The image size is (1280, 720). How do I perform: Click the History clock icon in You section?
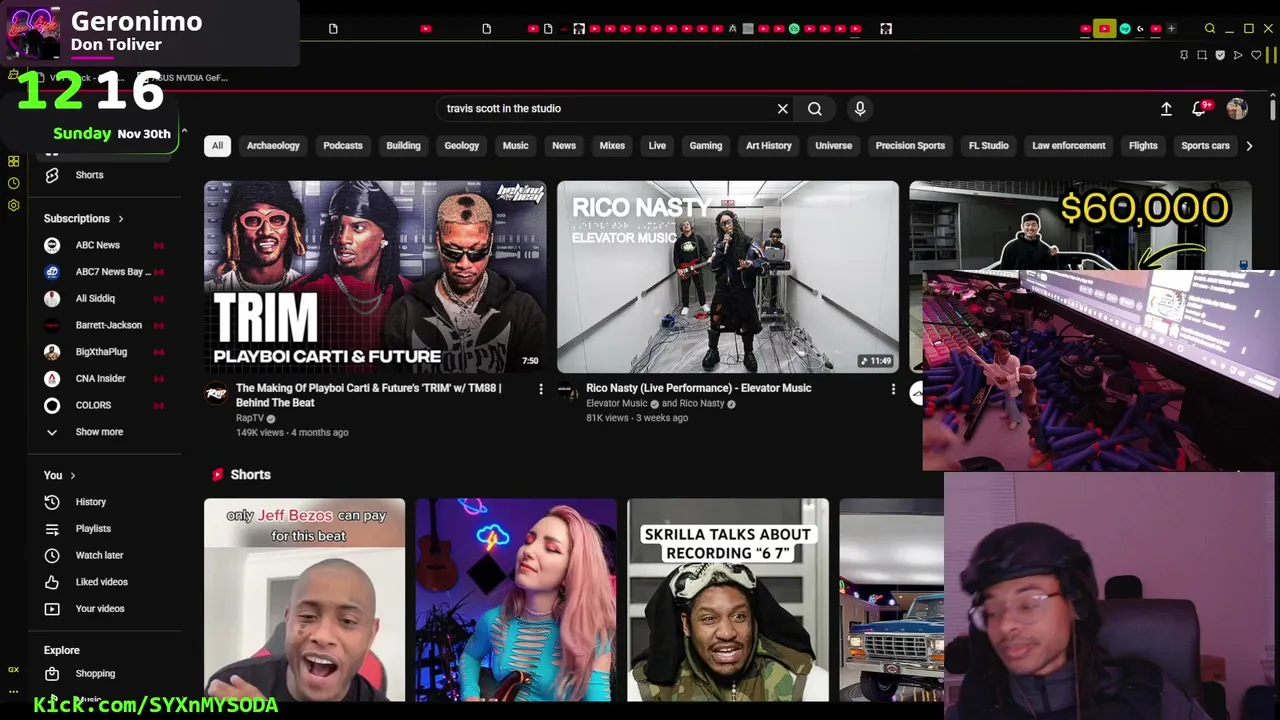pyautogui.click(x=52, y=502)
